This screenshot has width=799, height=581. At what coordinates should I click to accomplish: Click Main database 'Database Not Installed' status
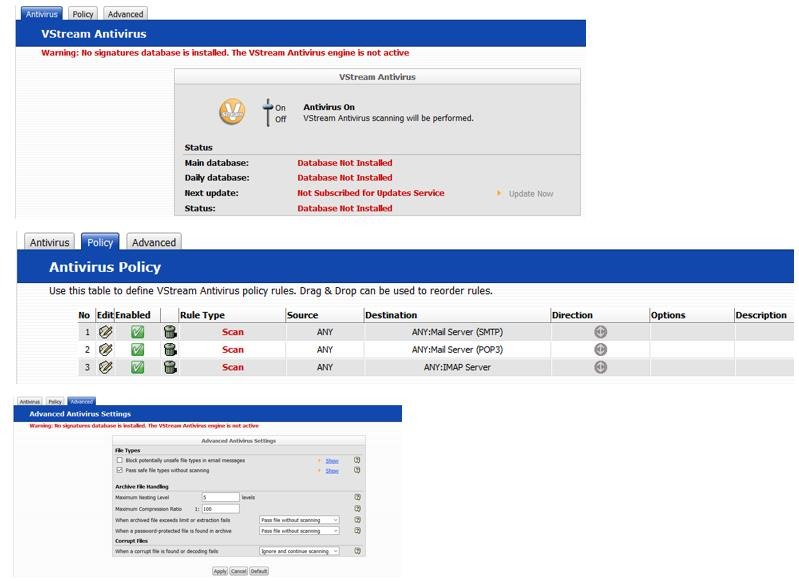coord(345,163)
